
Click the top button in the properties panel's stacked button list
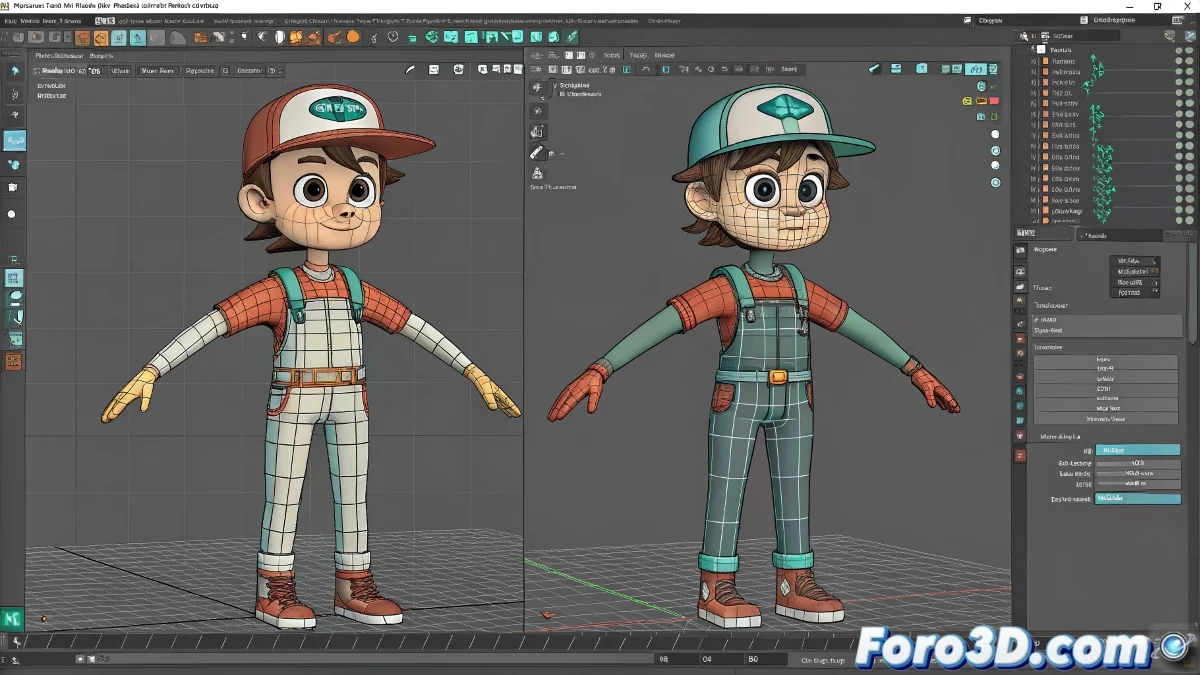click(x=1105, y=360)
